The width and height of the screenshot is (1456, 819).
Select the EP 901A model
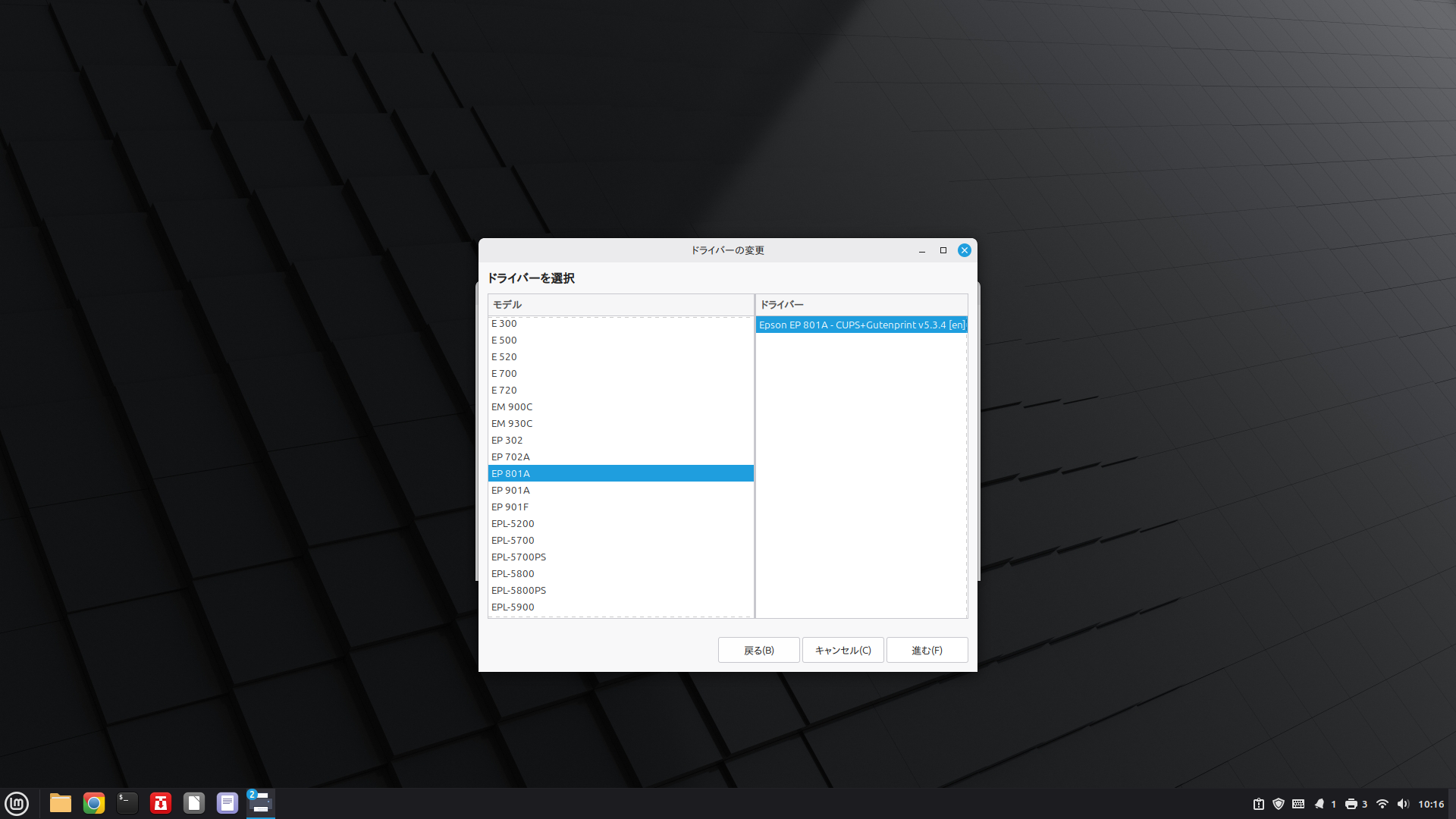tap(510, 491)
